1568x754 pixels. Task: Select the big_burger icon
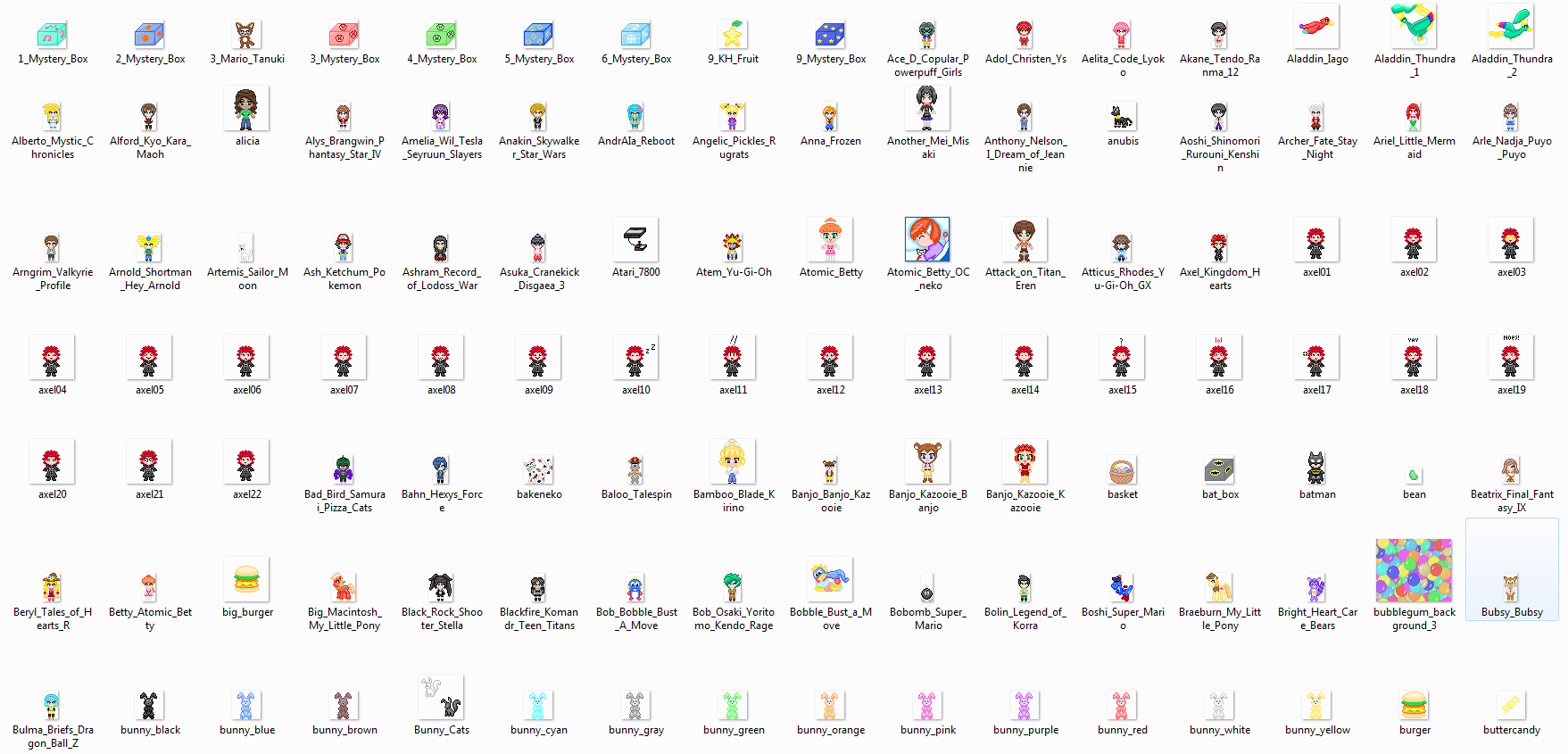[x=246, y=579]
